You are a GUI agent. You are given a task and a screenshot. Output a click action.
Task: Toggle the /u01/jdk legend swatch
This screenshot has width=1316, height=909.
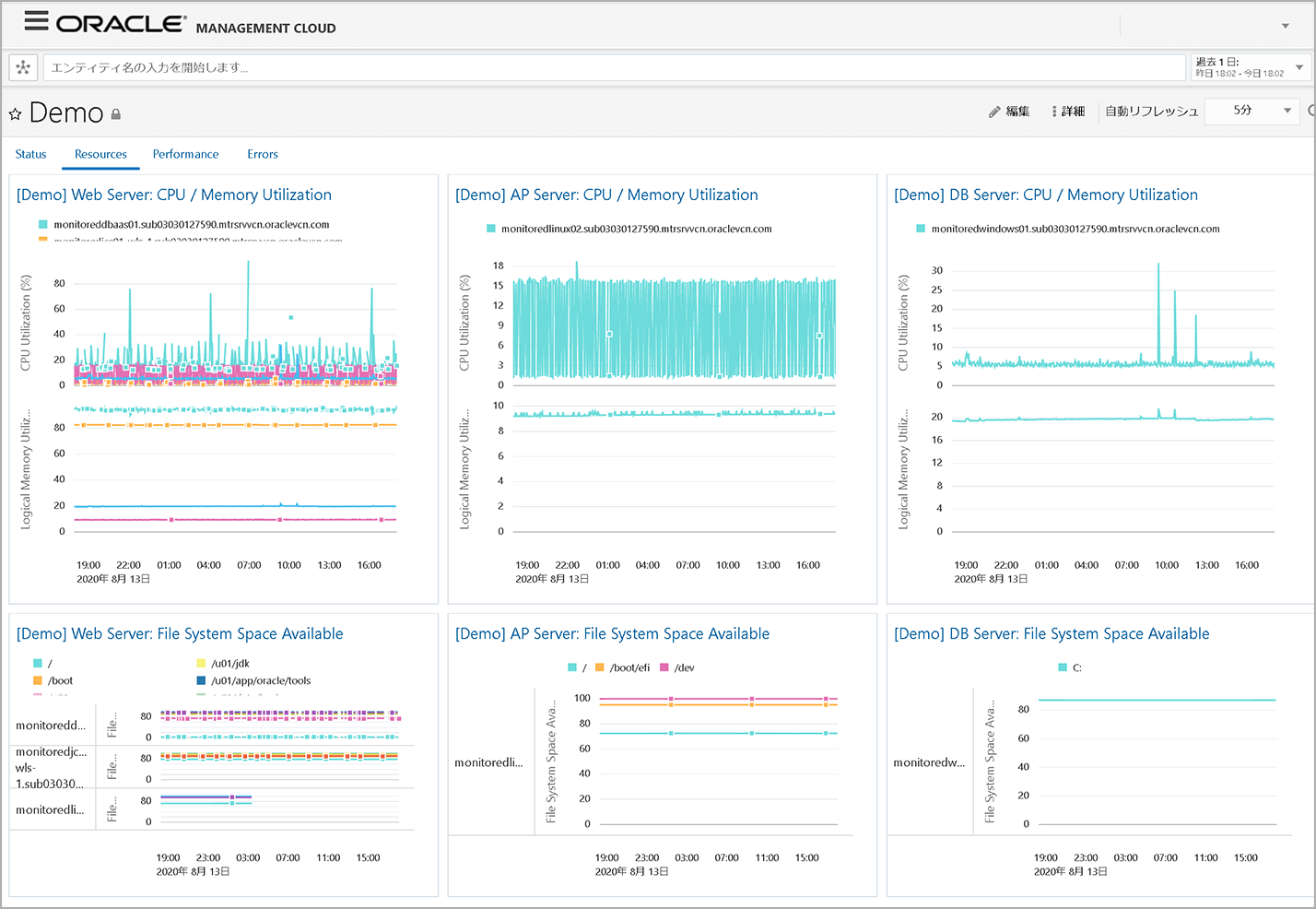click(201, 663)
